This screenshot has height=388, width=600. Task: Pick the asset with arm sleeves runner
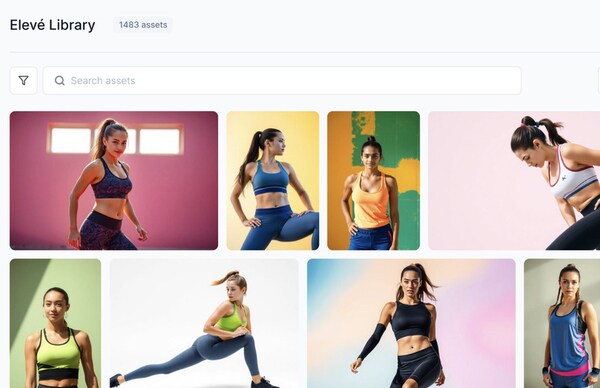411,323
